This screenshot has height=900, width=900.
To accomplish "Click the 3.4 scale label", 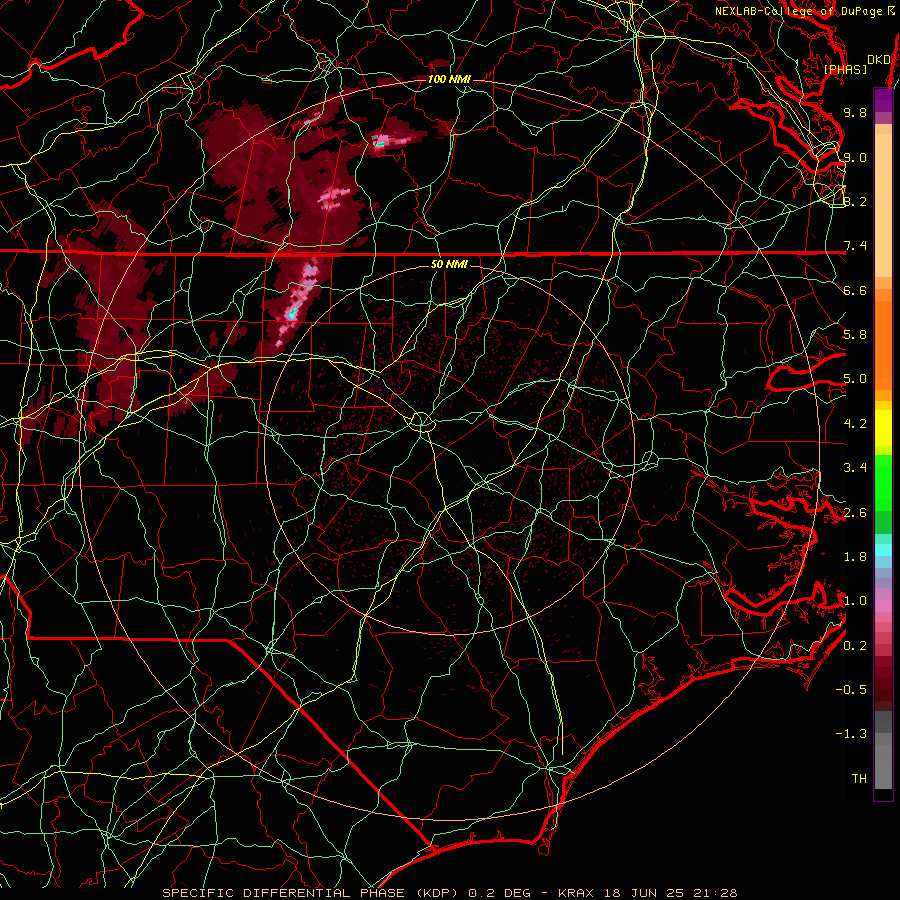I will pyautogui.click(x=855, y=468).
